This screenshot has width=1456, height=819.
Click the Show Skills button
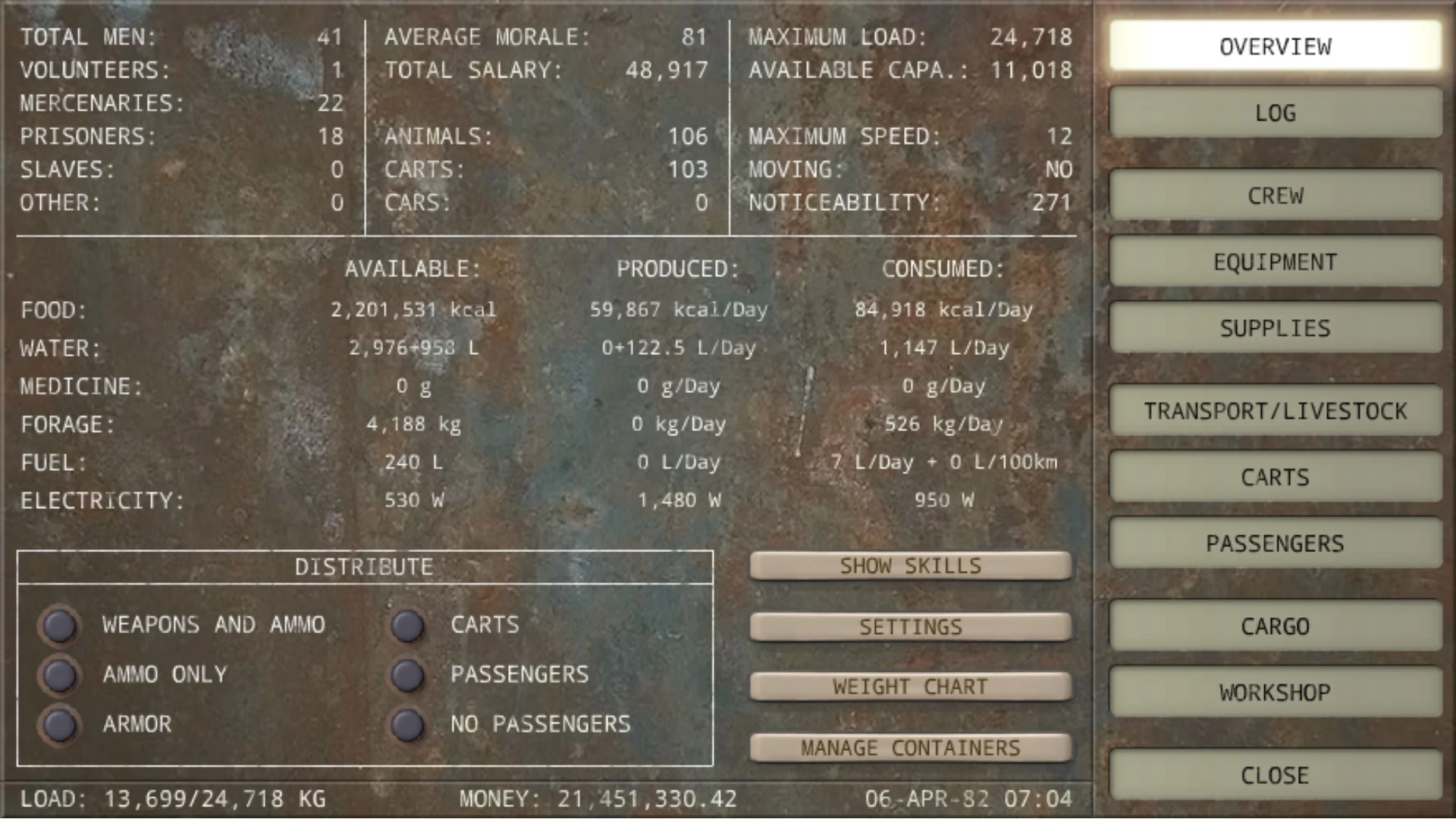point(910,566)
